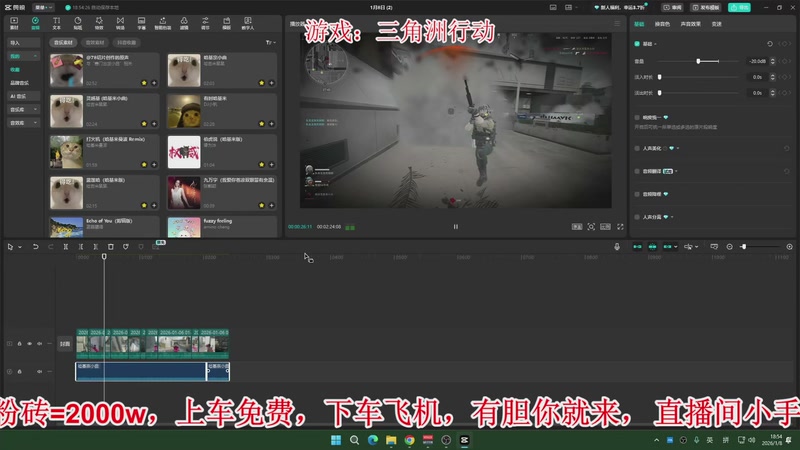This screenshot has width=800, height=450.
Task: Open the Digital Human (数字人) tab
Action: tap(247, 23)
